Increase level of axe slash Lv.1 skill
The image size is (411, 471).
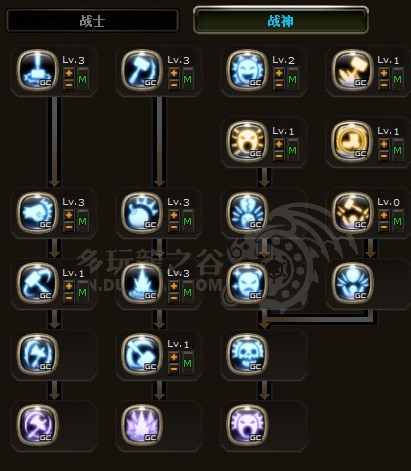(174, 357)
